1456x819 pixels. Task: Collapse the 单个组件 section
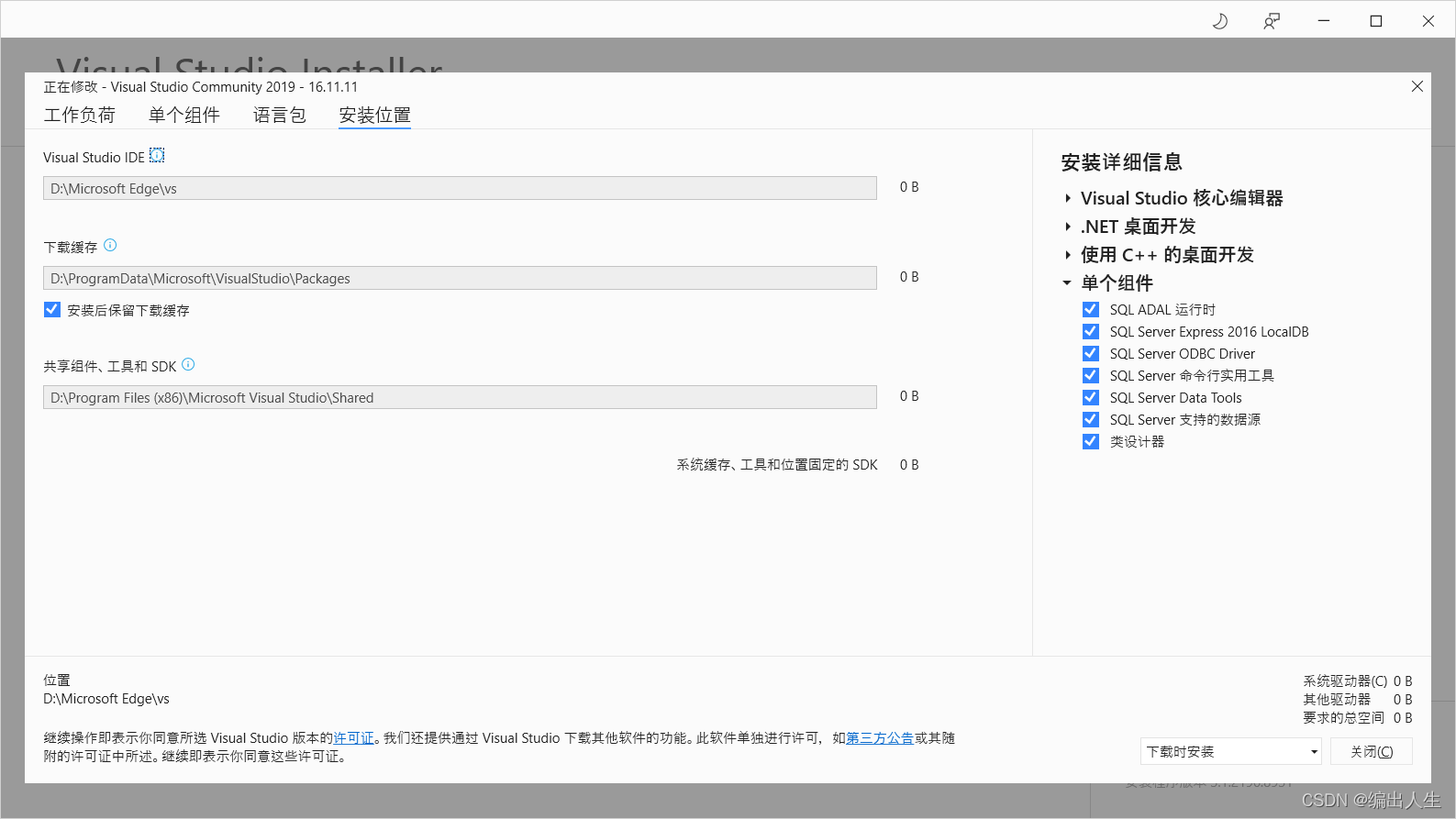[x=1067, y=283]
